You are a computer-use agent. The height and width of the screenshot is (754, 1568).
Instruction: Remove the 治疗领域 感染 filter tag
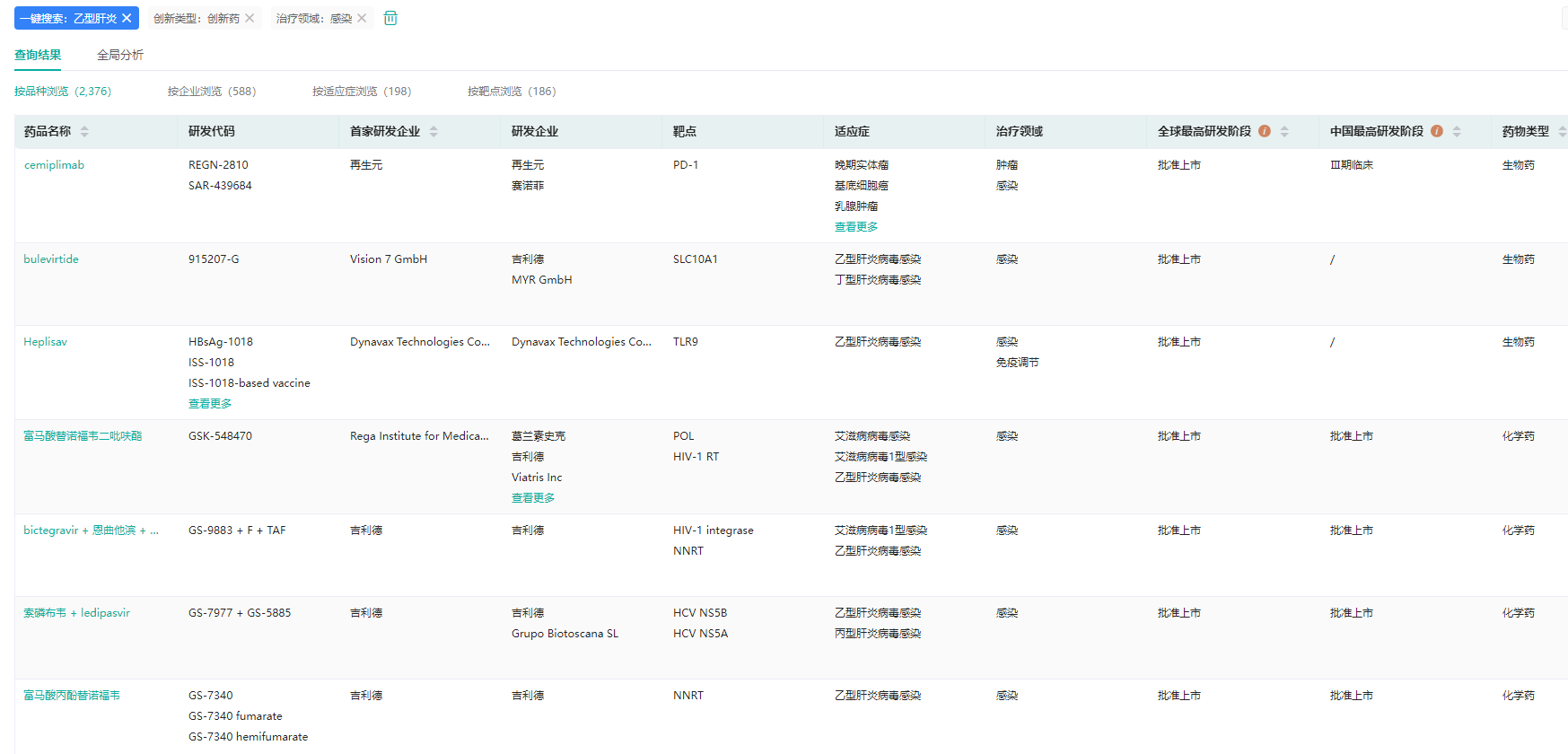pyautogui.click(x=362, y=18)
